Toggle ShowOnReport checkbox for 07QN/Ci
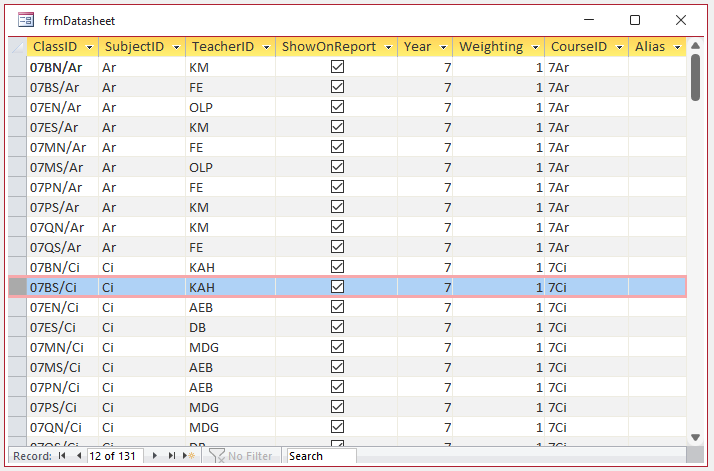The width and height of the screenshot is (714, 471). [337, 427]
